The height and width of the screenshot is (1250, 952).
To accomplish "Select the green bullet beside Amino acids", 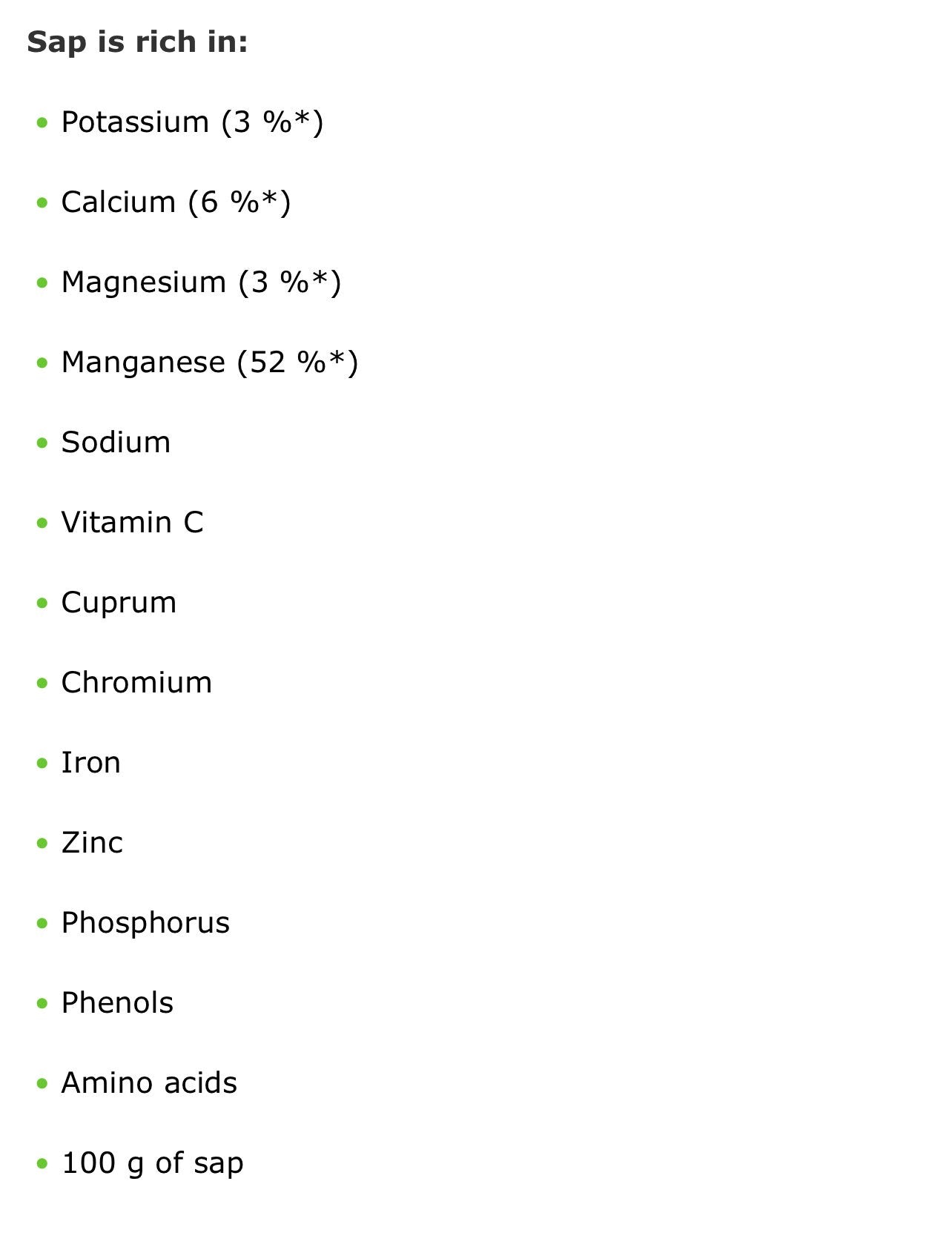I will click(x=42, y=1083).
